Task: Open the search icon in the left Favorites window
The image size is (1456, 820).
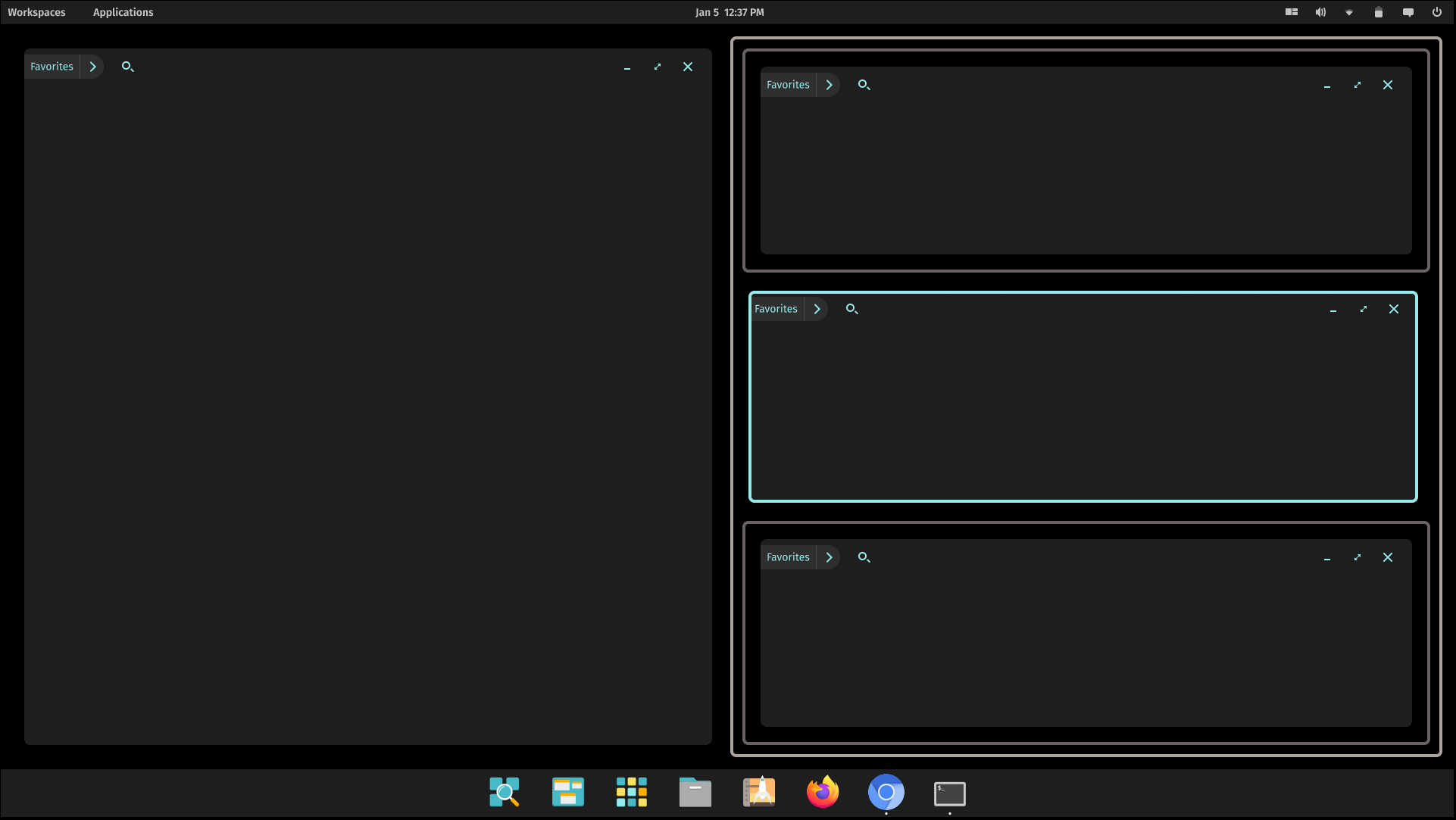Action: (127, 67)
